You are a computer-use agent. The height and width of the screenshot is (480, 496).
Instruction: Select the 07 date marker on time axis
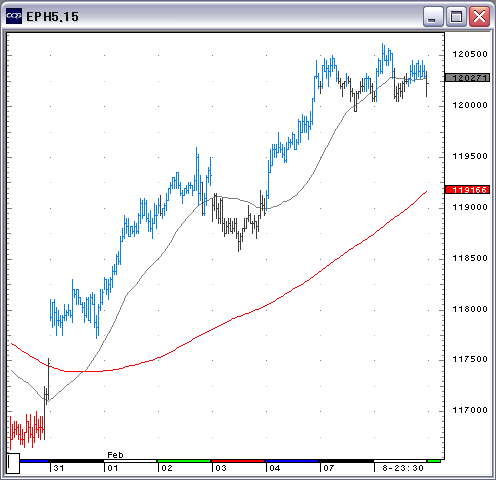click(x=329, y=468)
